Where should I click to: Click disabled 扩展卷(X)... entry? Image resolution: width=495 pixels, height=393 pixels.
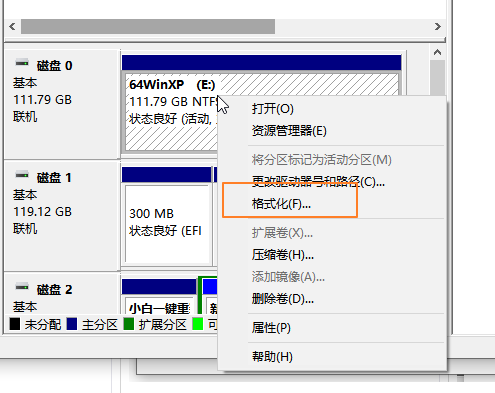coord(282,233)
